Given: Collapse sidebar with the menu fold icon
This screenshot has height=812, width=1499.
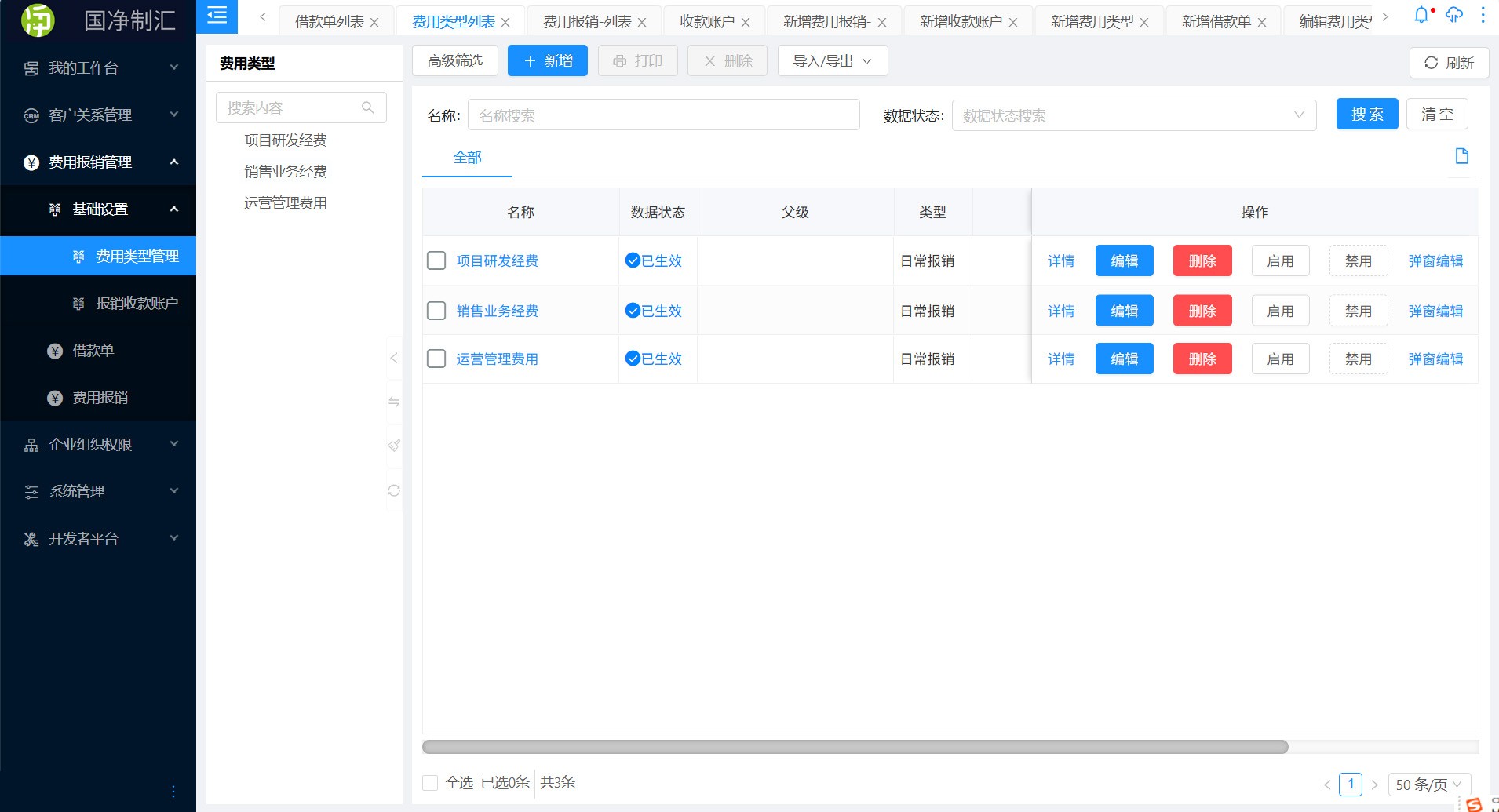Looking at the screenshot, I should 217,16.
